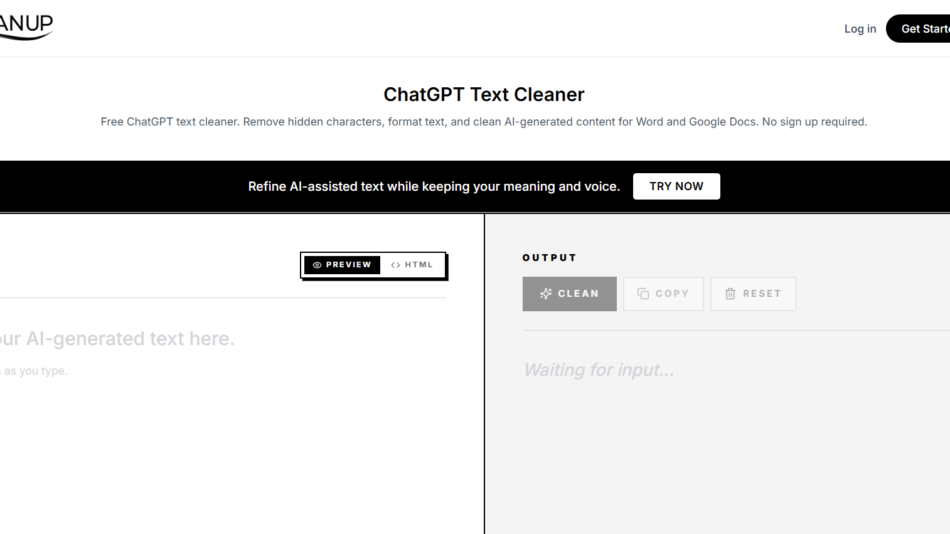
Task: Reset the output with the RESET button
Action: pyautogui.click(x=753, y=294)
